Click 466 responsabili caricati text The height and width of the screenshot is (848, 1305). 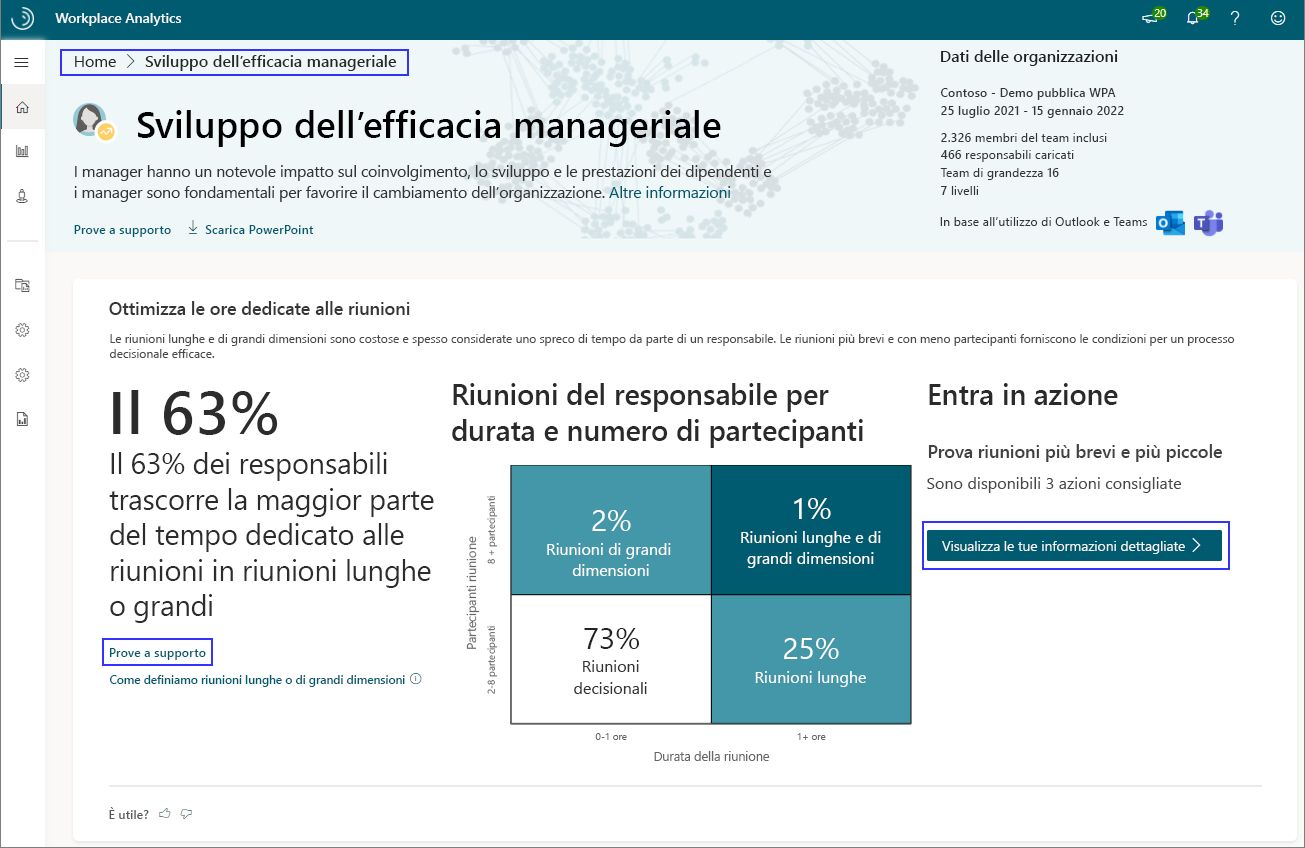1007,155
